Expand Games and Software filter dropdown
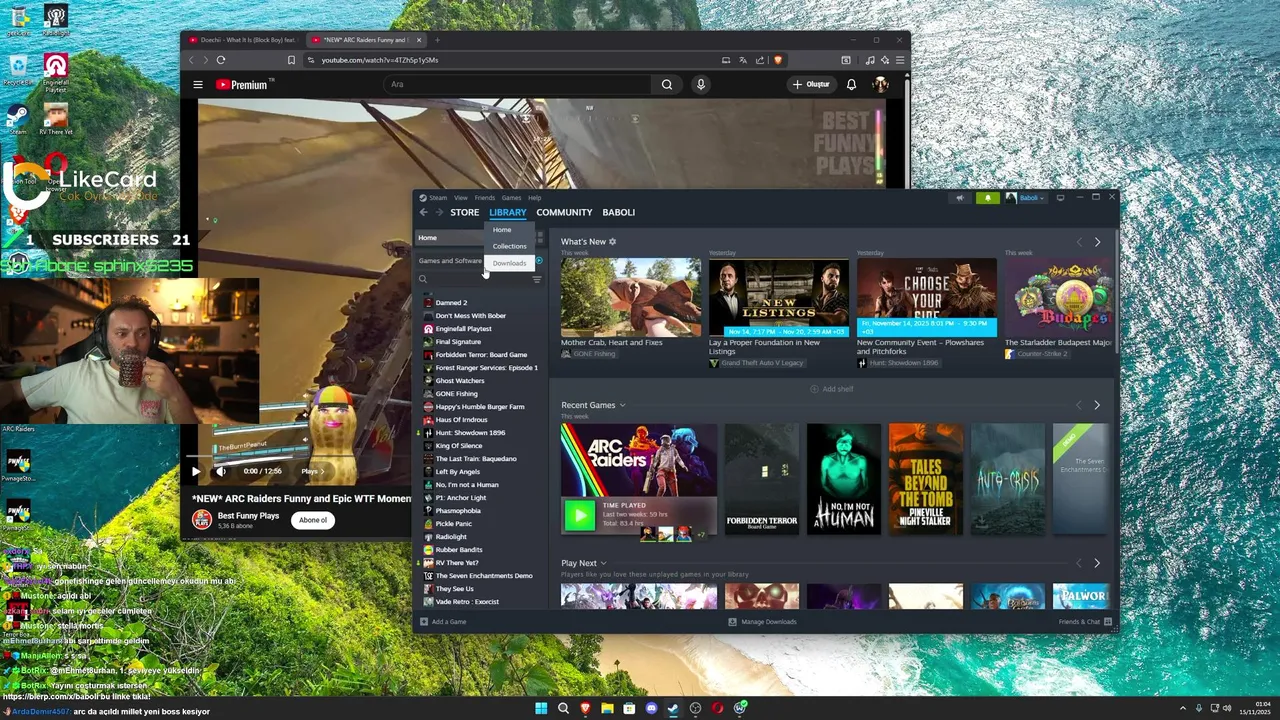 (x=451, y=261)
